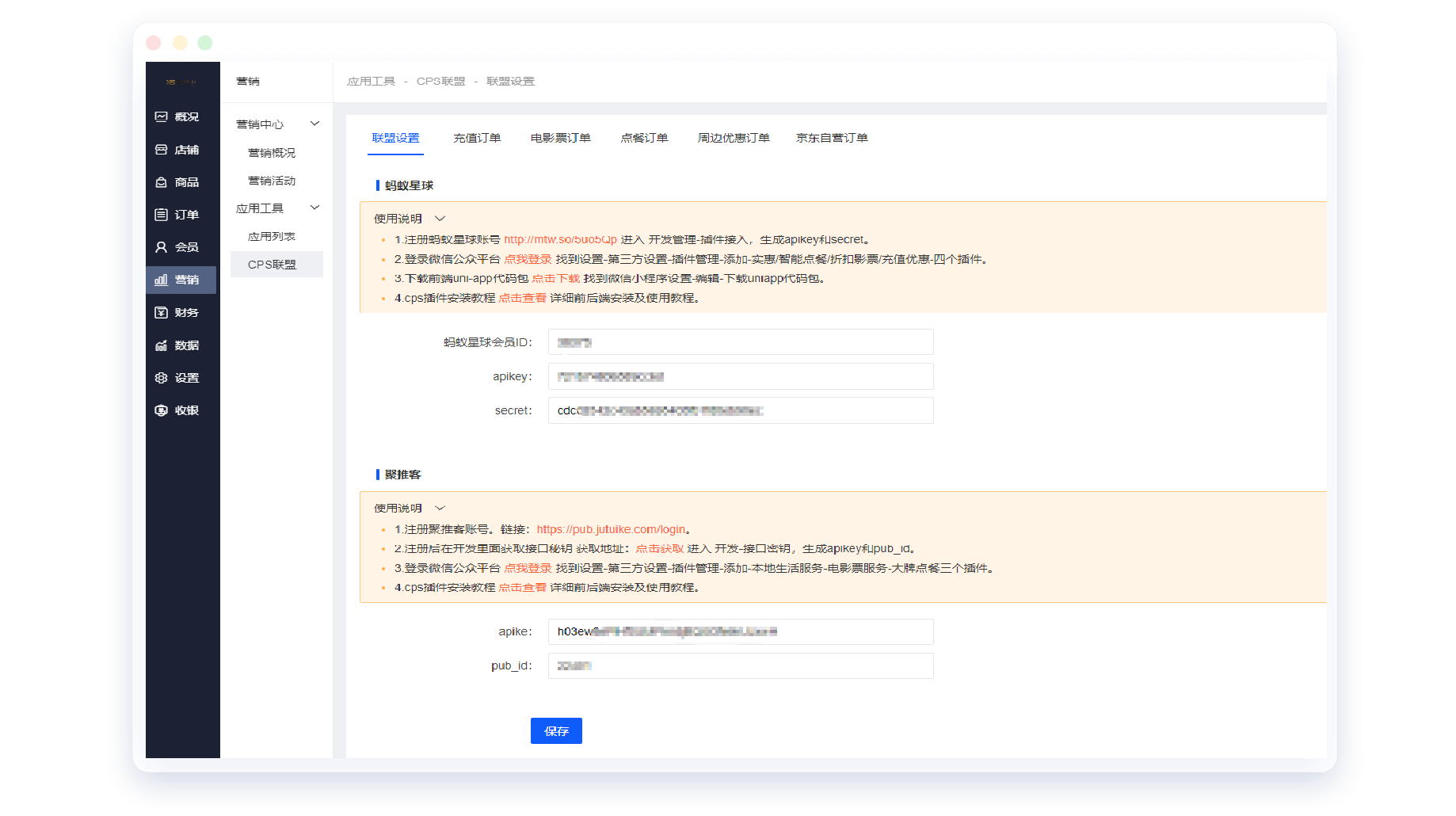Open the 概况 overview section in sidebar
This screenshot has width=1456, height=816.
[x=181, y=116]
